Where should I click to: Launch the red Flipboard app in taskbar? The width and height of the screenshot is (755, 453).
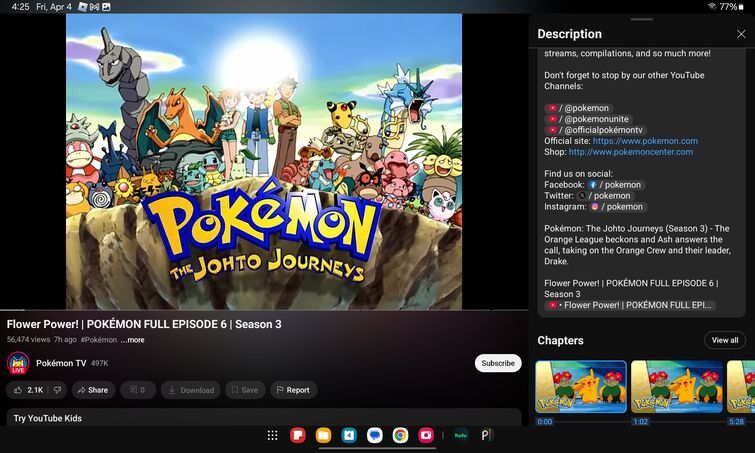(298, 436)
